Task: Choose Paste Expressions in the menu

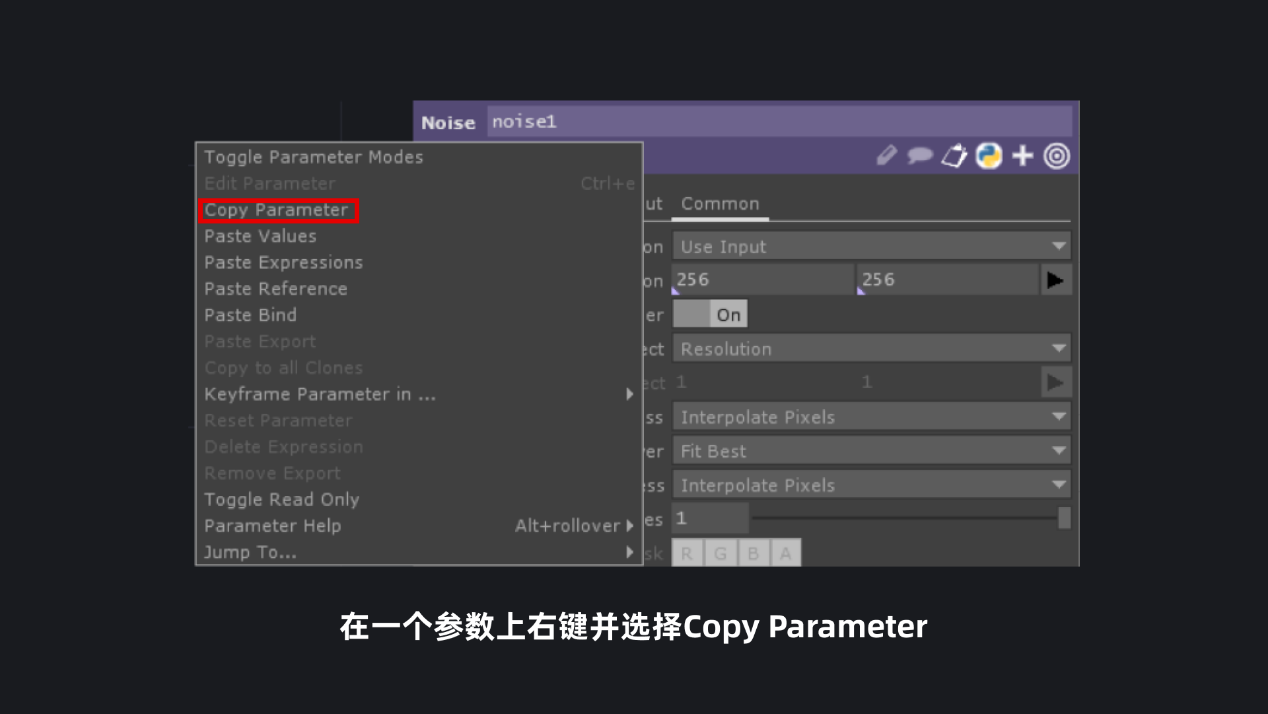Action: 283,262
